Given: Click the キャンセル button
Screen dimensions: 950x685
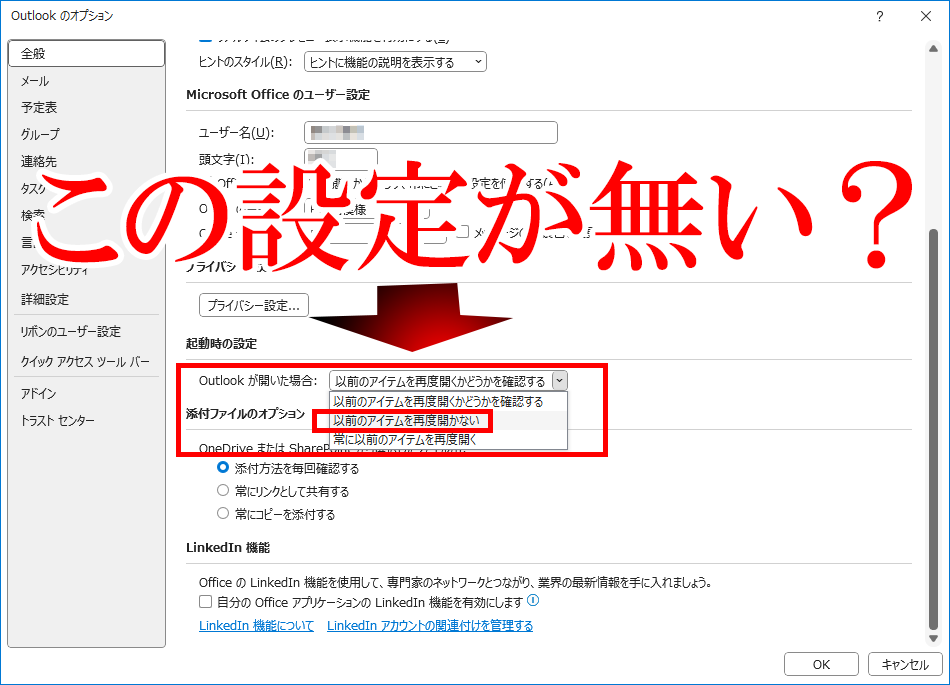Looking at the screenshot, I should point(905,664).
